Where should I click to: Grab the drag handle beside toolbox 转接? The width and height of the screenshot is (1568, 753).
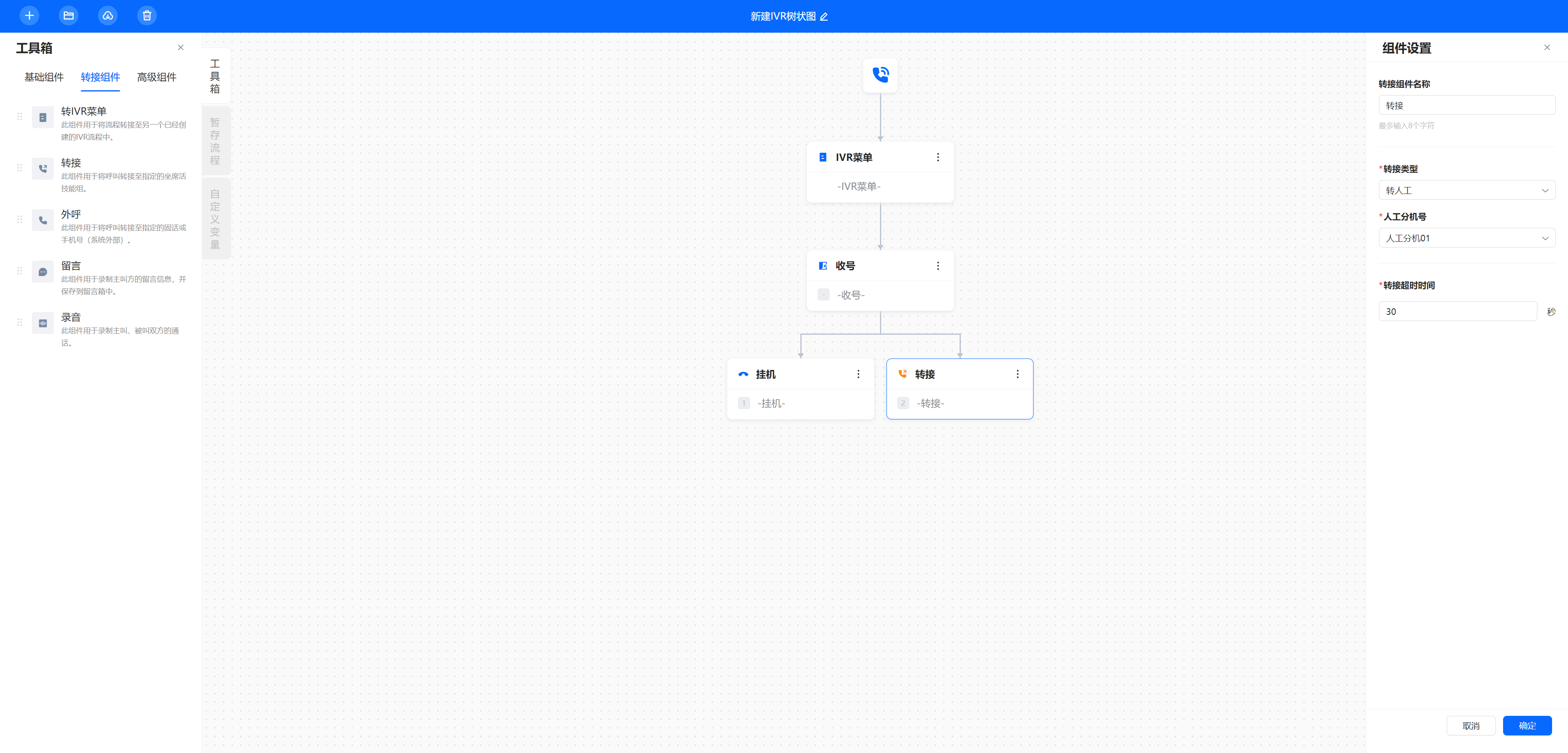tap(20, 167)
